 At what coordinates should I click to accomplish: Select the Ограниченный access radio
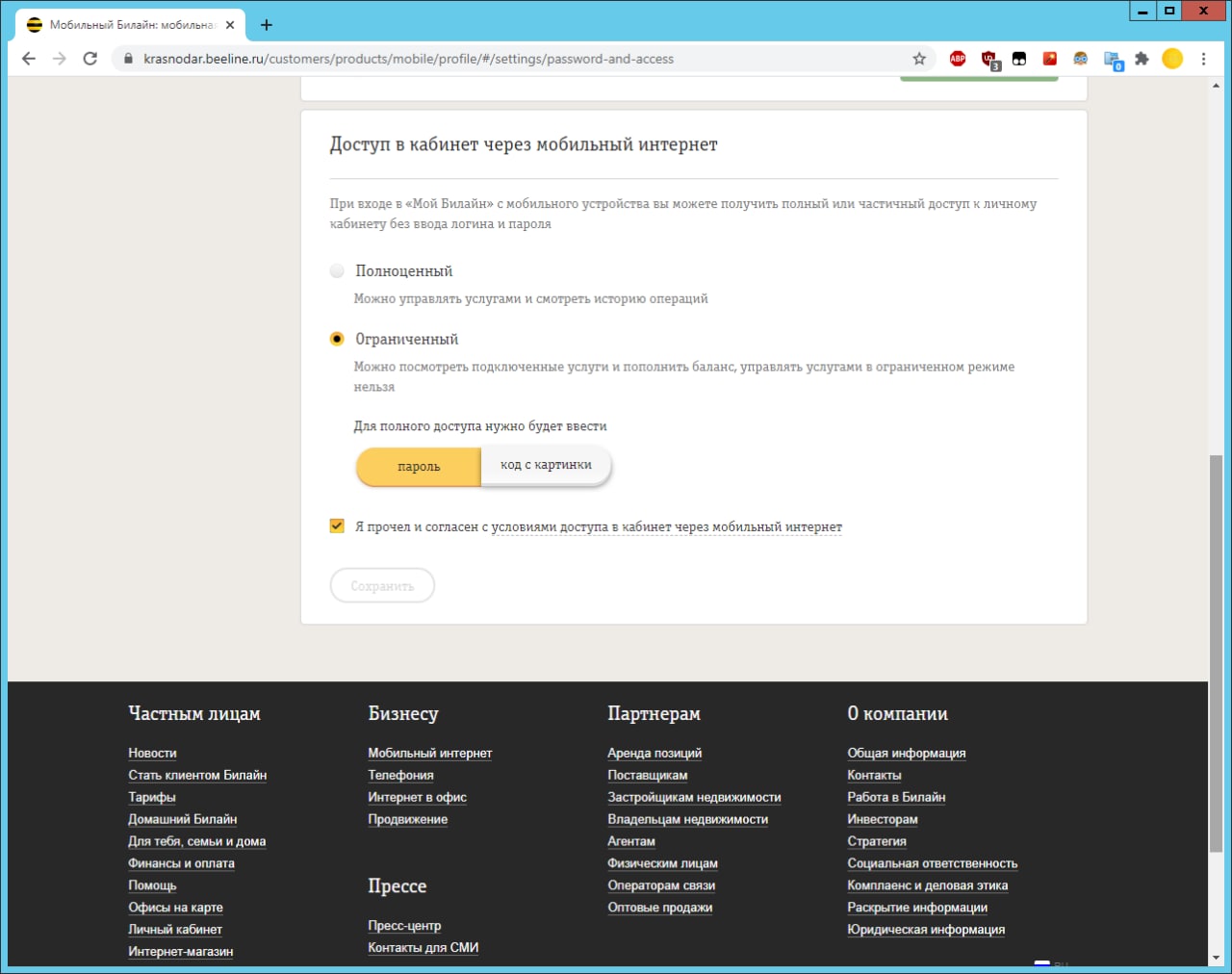(x=337, y=339)
